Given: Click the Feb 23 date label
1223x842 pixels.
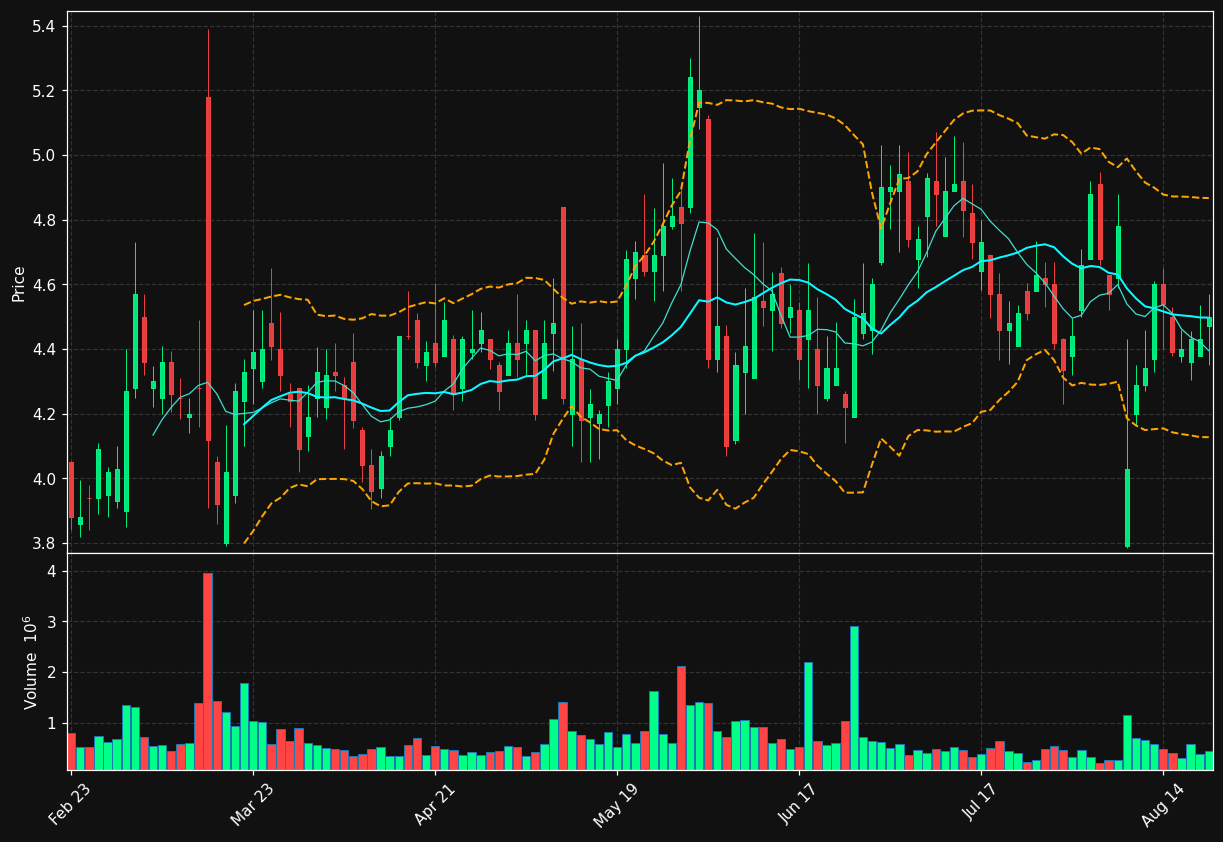Looking at the screenshot, I should [70, 803].
